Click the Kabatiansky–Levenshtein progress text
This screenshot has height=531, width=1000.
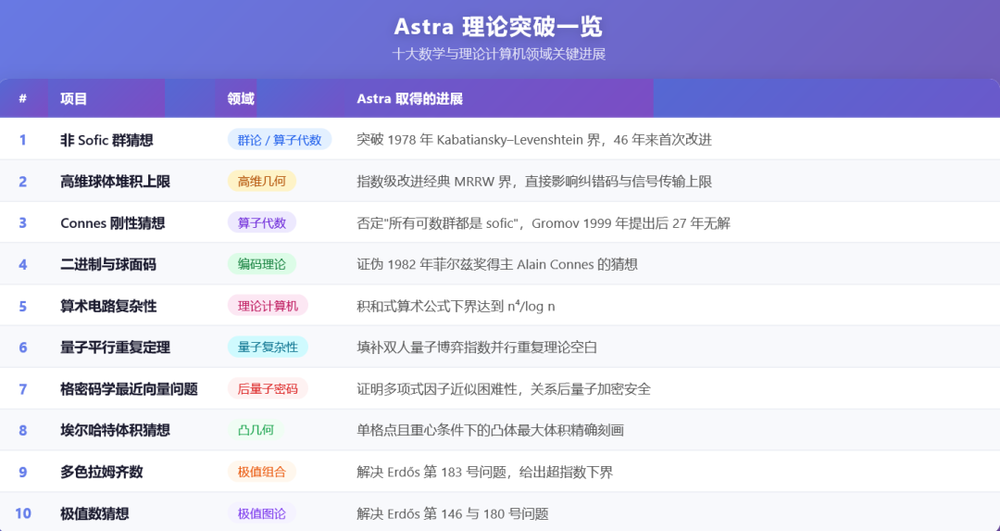coord(534,140)
